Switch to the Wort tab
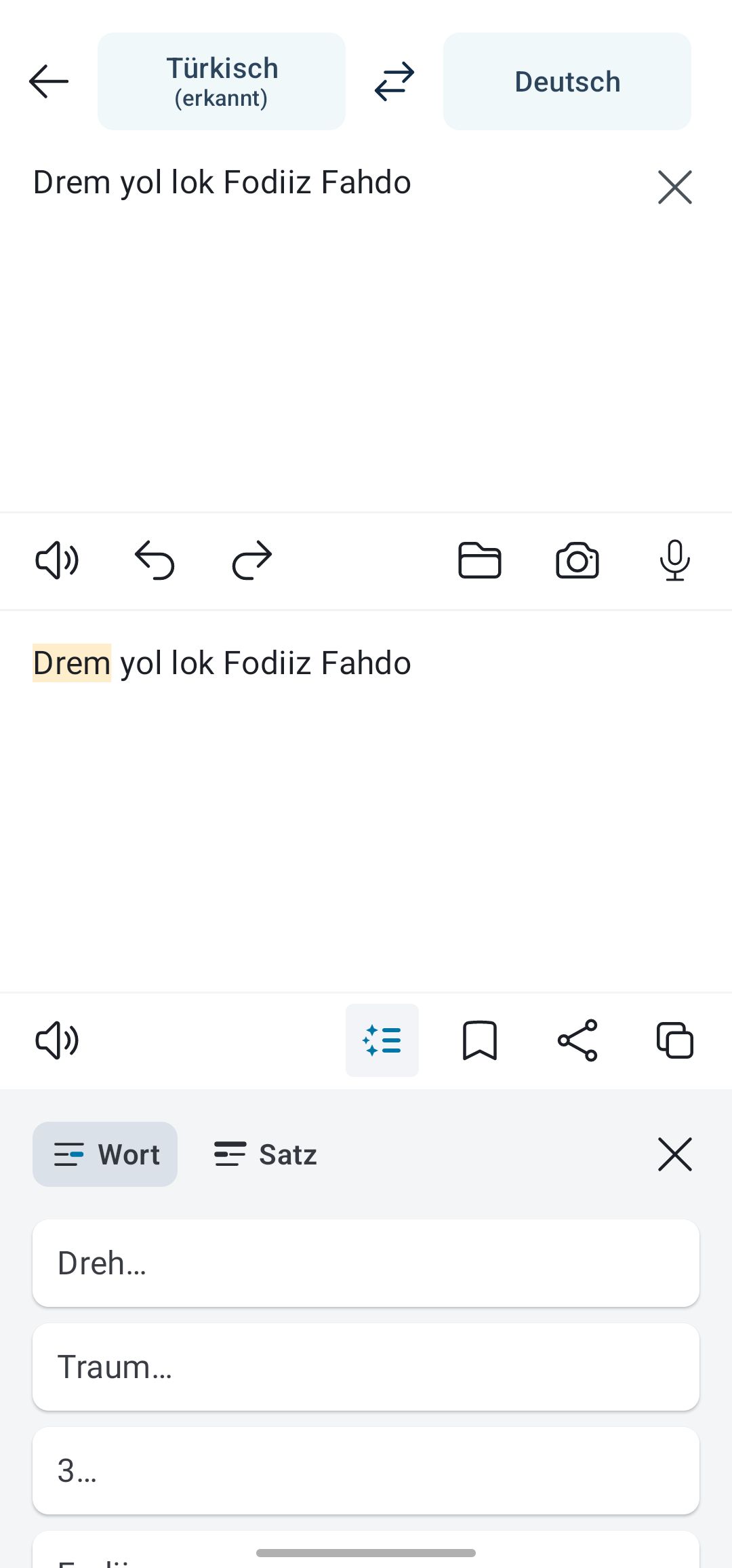 pyautogui.click(x=105, y=1154)
